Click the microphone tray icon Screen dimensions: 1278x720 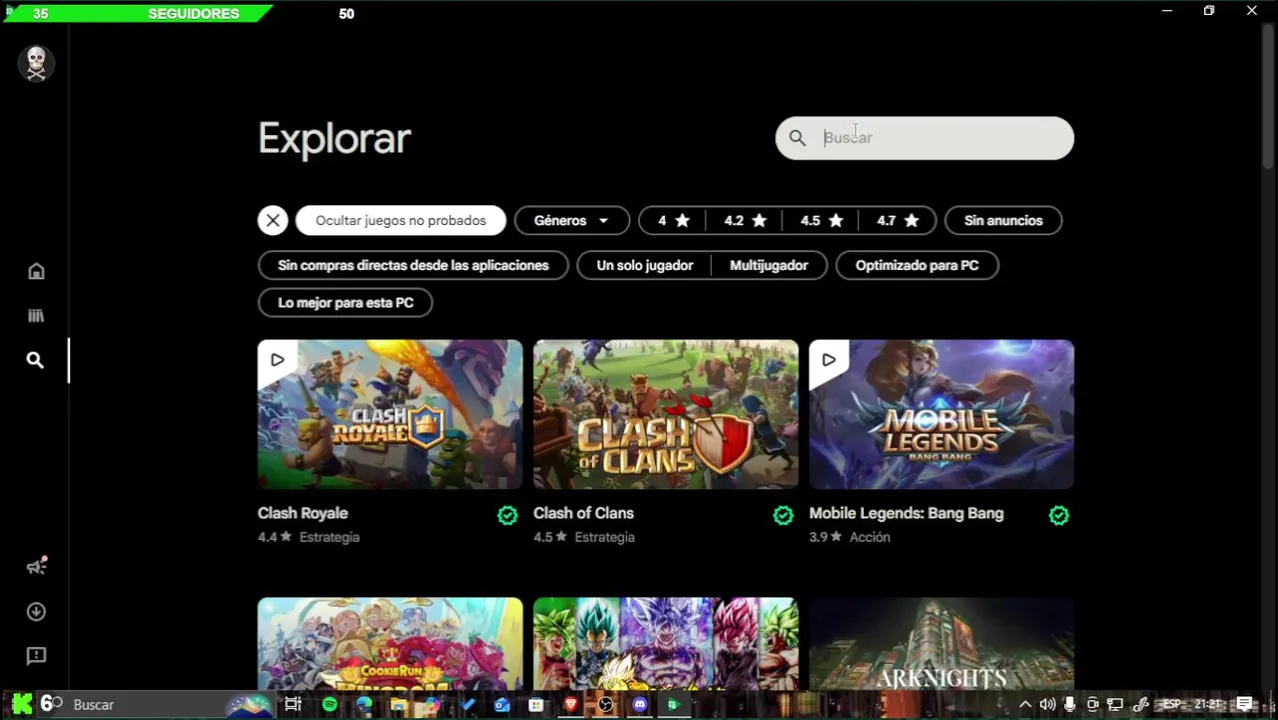[x=1070, y=705]
